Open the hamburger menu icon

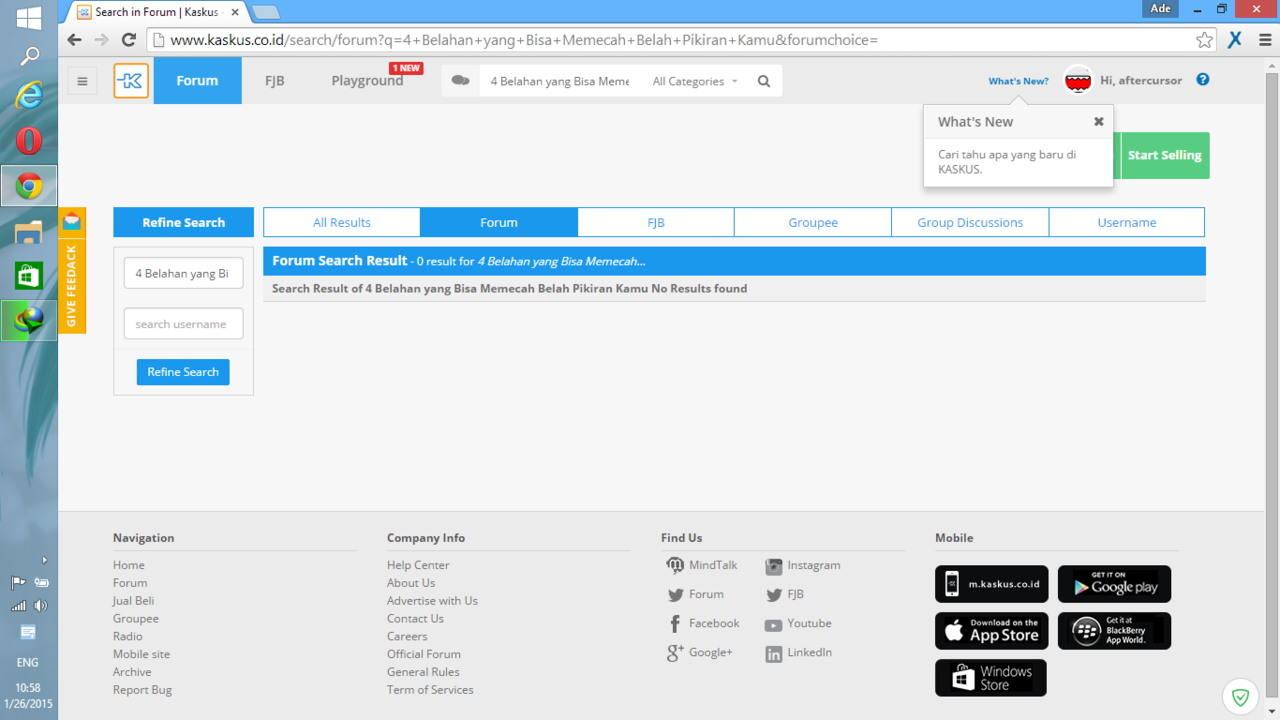(x=83, y=82)
